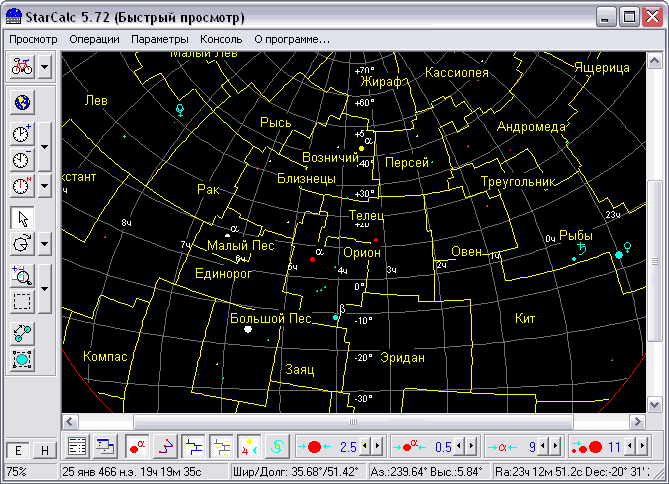This screenshot has height=484, width=669.
Task: Click star-name magnitude icon showing 0.5
Action: point(409,447)
